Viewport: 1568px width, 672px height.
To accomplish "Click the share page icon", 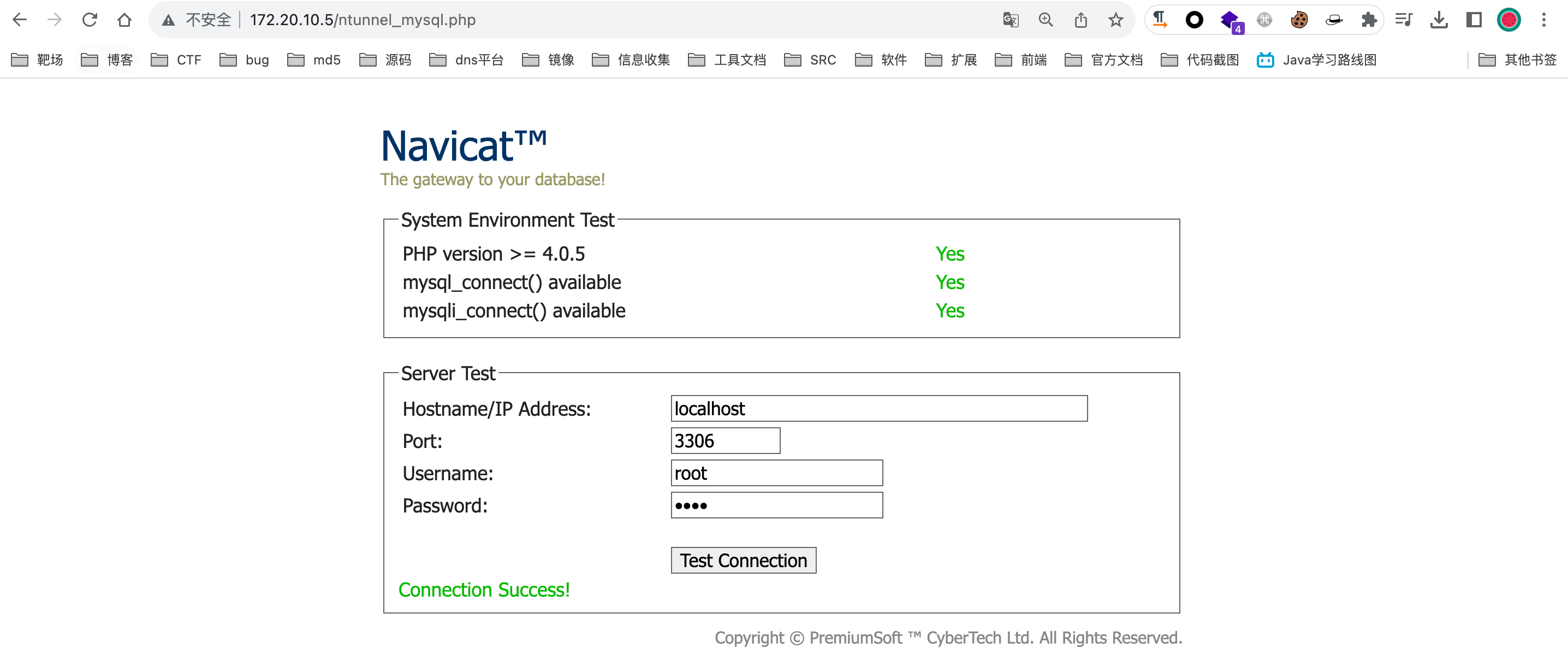I will click(1080, 20).
